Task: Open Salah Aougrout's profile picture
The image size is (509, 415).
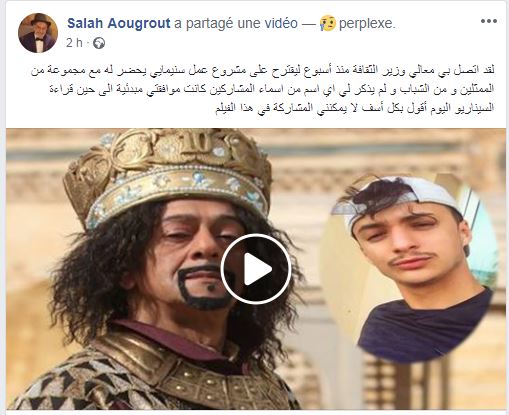Action: [38, 33]
